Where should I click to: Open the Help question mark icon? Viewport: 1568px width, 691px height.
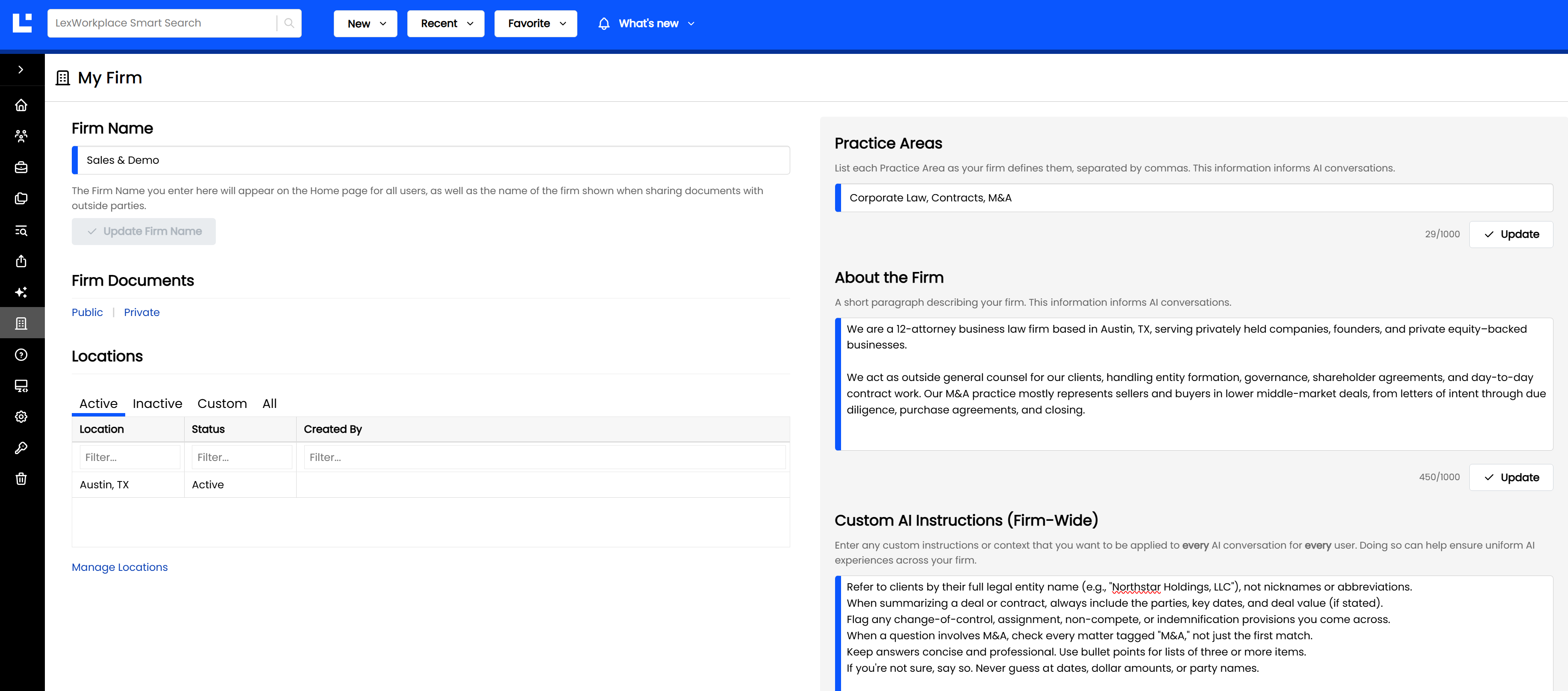pyautogui.click(x=21, y=355)
